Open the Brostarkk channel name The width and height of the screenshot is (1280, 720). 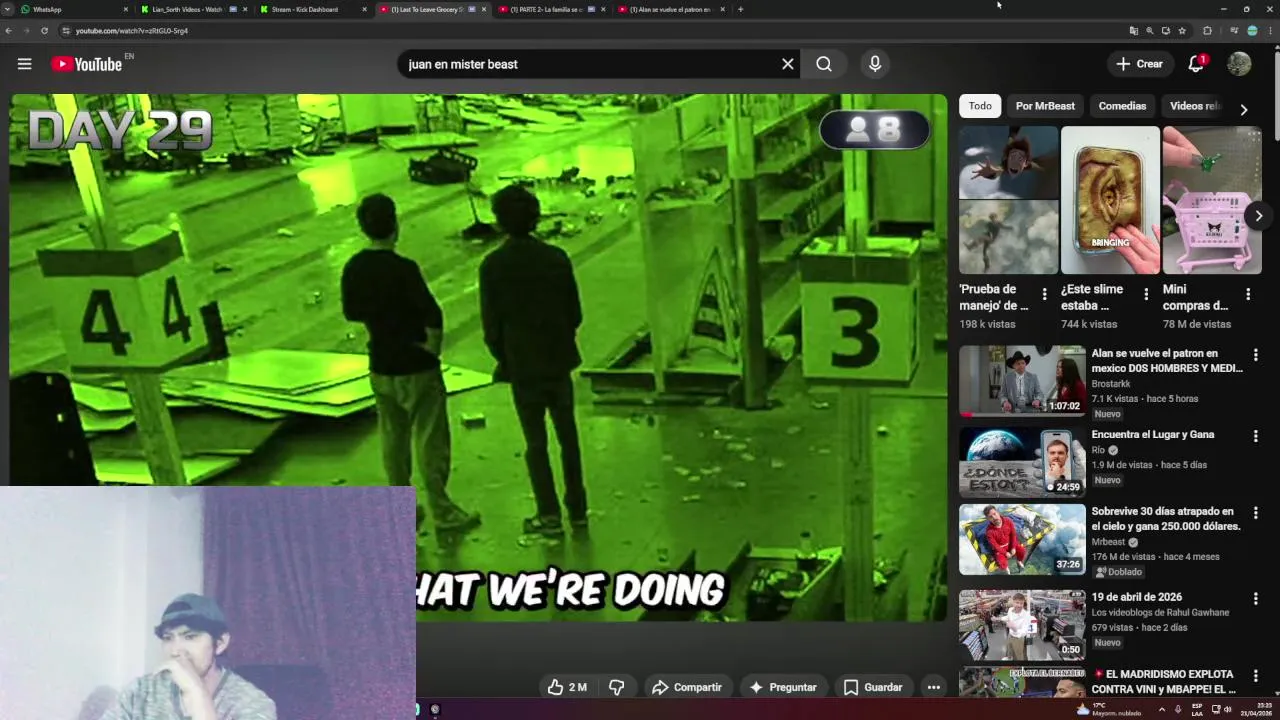point(1111,384)
